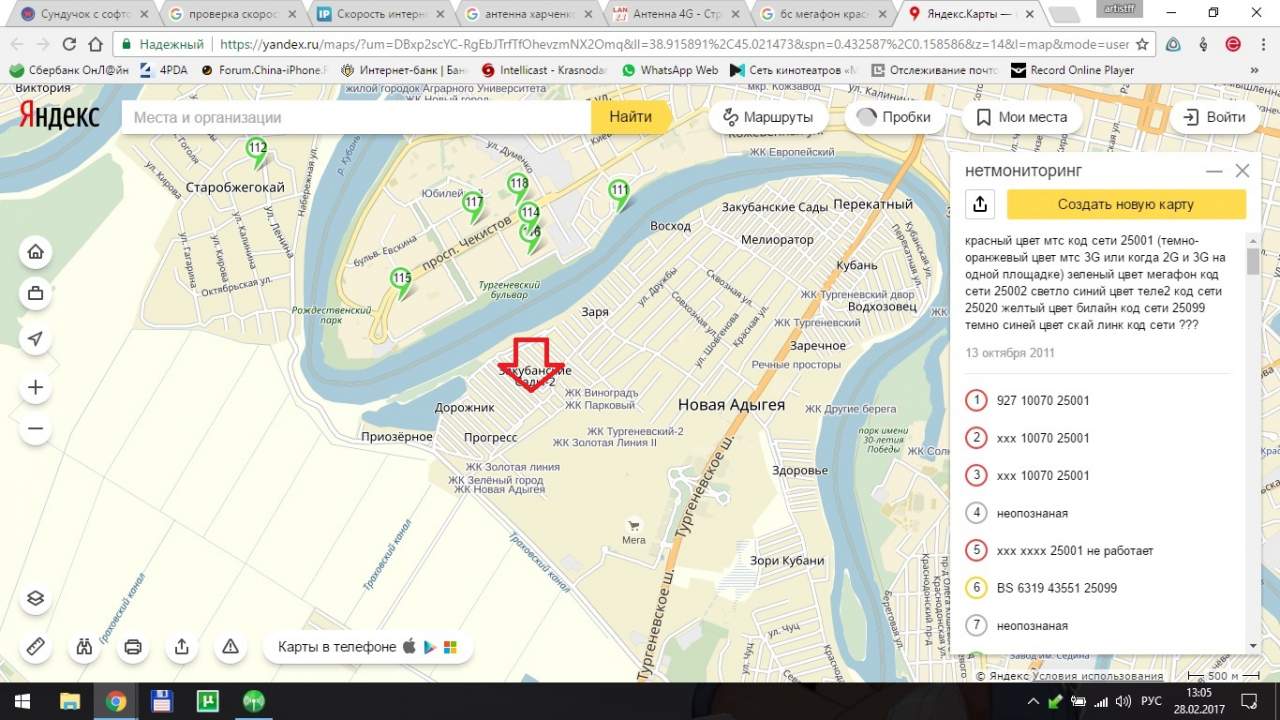Image resolution: width=1280 pixels, height=720 pixels.
Task: Click the address bar URL
Action: tap(673, 44)
